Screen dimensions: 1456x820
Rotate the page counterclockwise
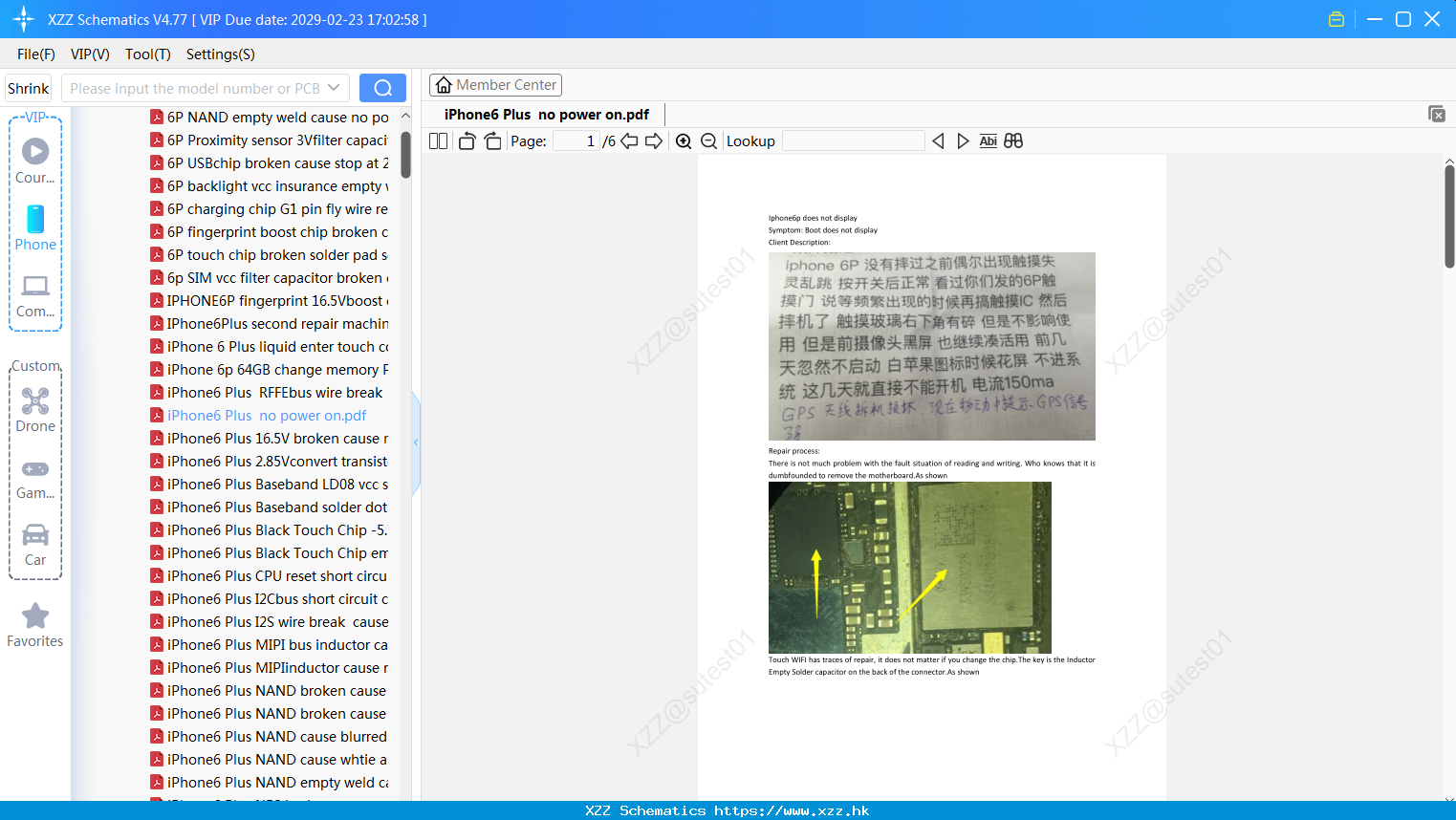467,141
